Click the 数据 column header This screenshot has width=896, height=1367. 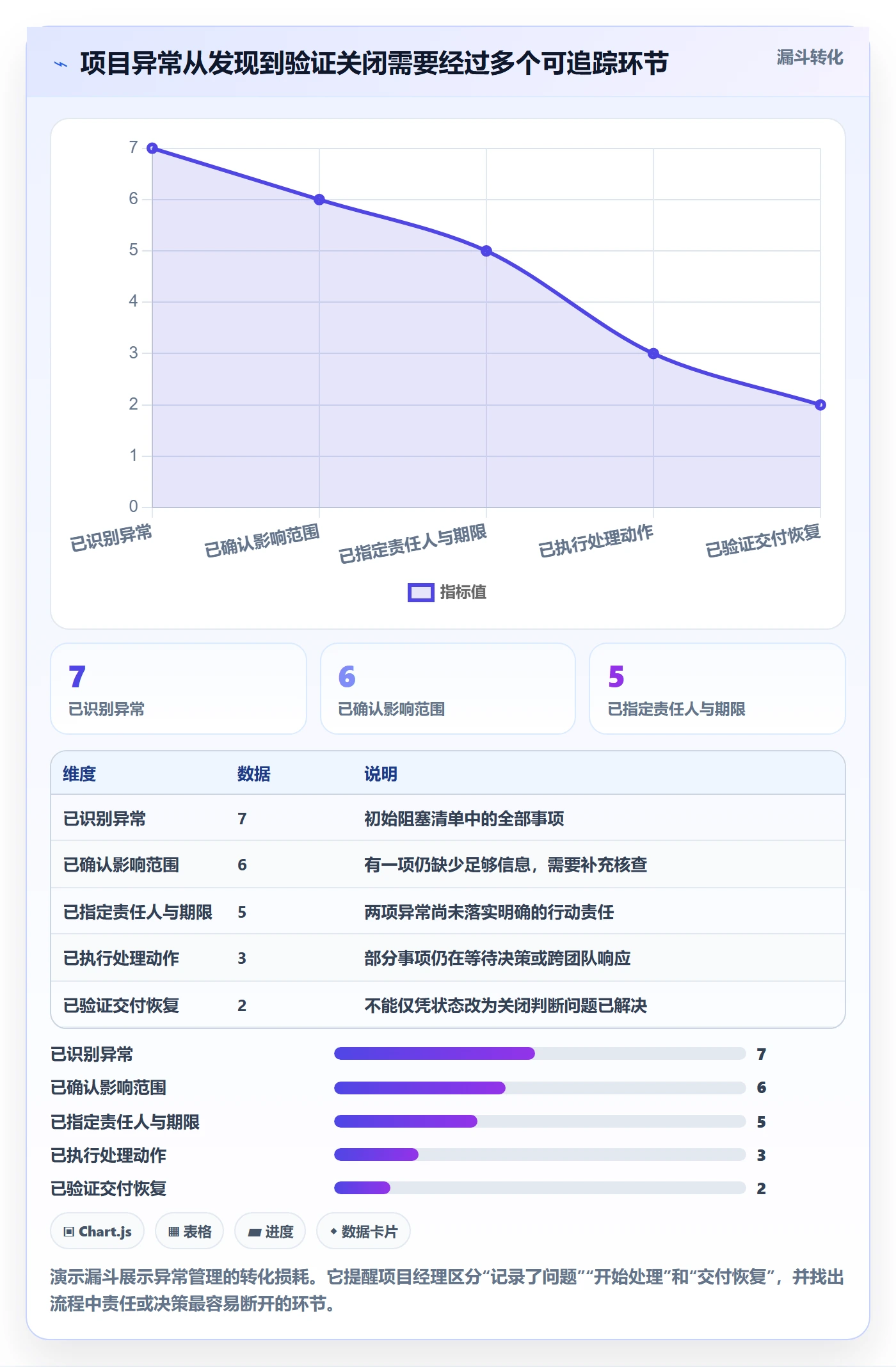click(x=254, y=774)
